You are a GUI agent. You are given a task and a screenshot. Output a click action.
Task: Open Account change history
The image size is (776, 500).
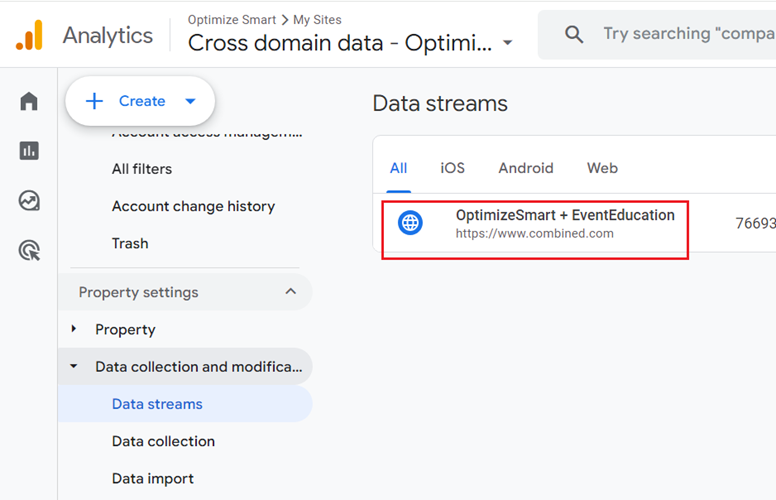tap(193, 206)
